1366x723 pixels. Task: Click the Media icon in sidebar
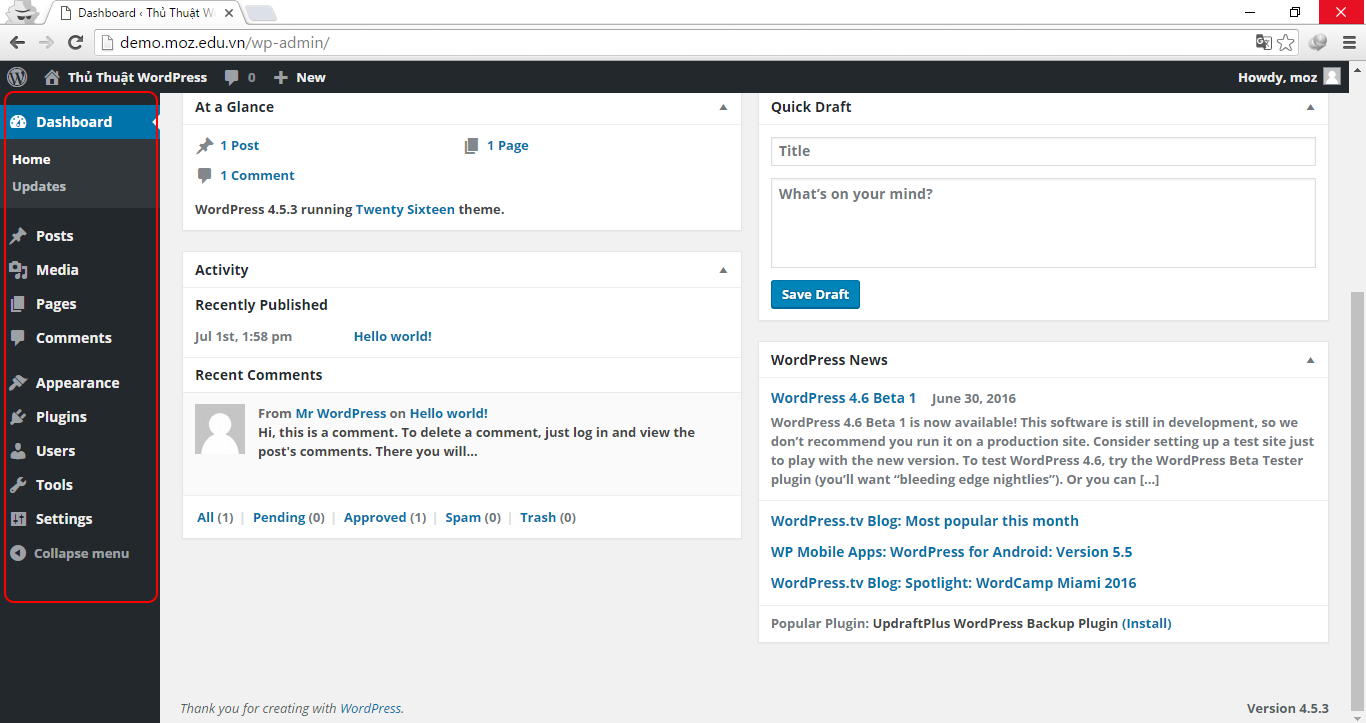[18, 270]
